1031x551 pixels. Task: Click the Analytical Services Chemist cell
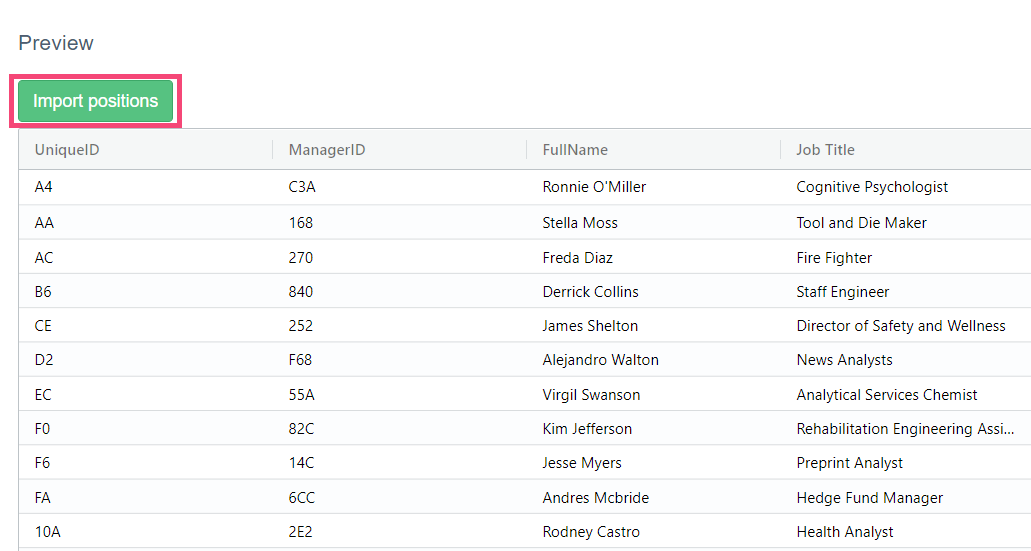click(886, 395)
